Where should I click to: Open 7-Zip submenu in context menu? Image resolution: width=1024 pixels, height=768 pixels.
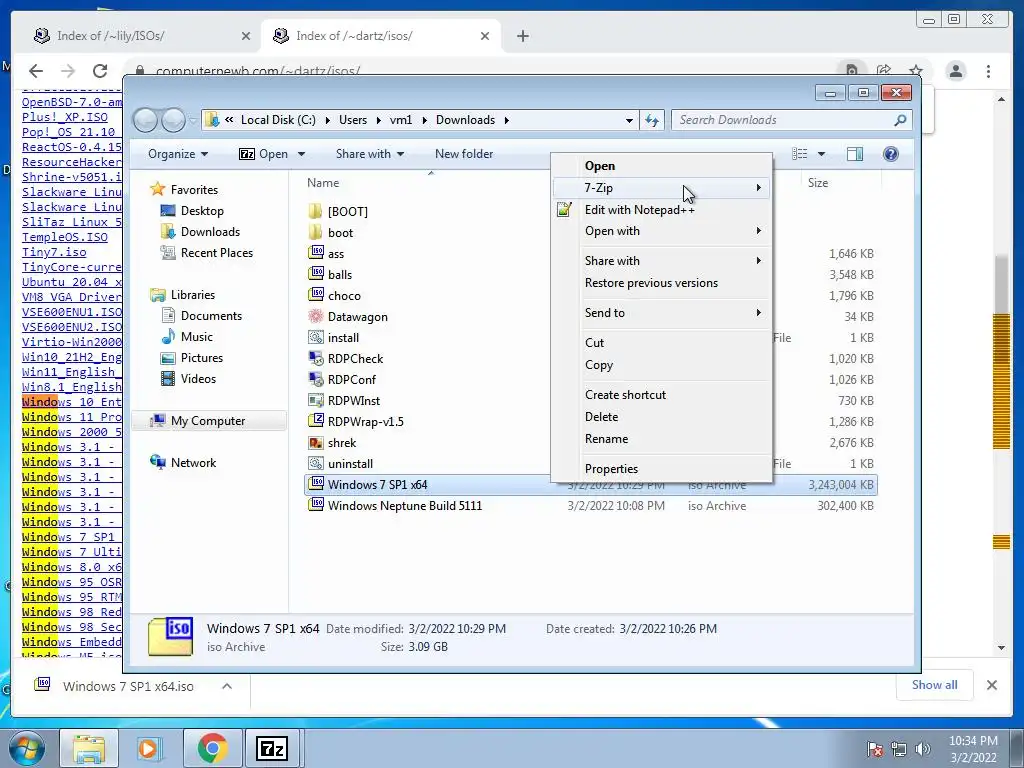coord(662,188)
